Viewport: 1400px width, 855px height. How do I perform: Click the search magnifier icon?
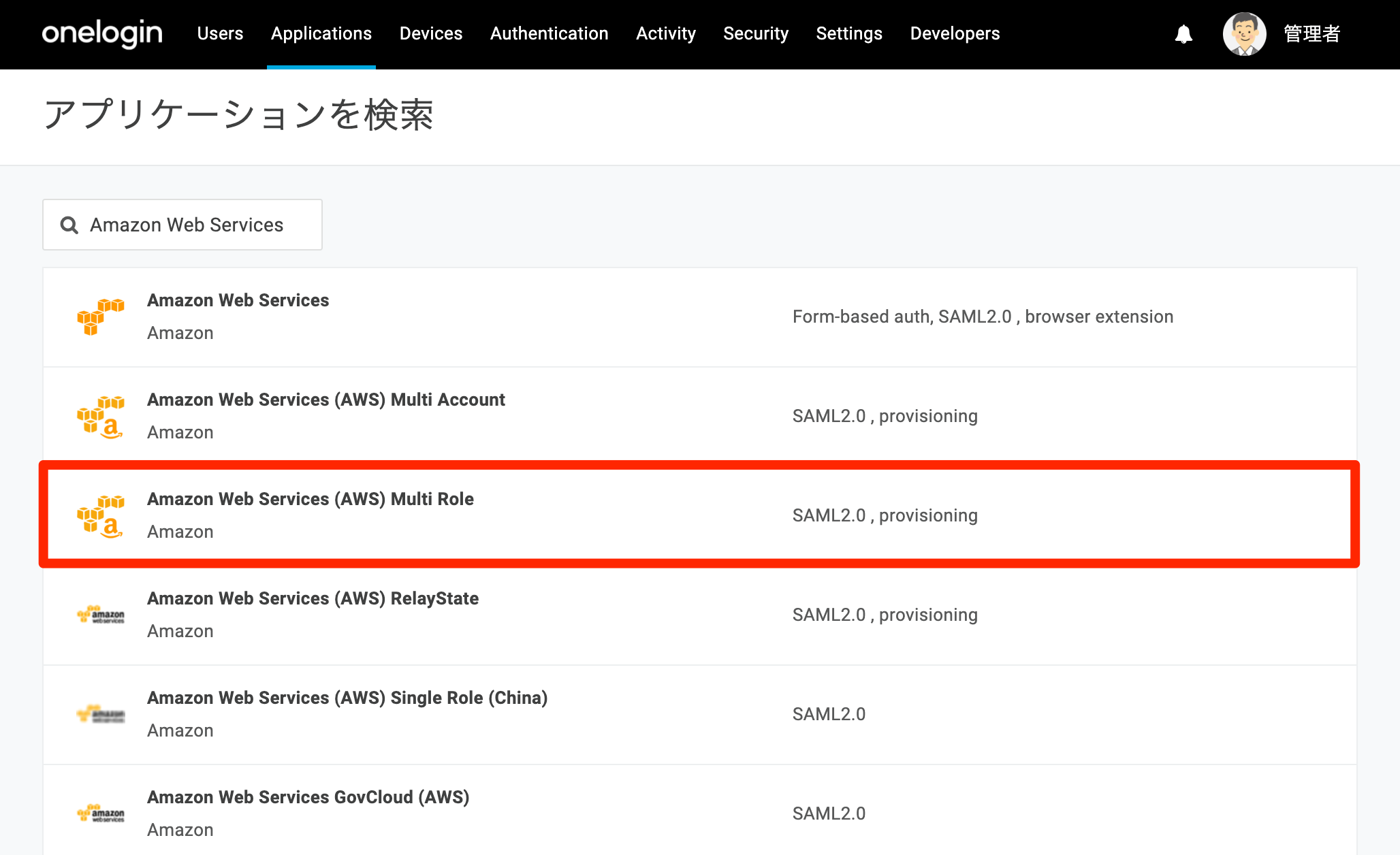(69, 225)
